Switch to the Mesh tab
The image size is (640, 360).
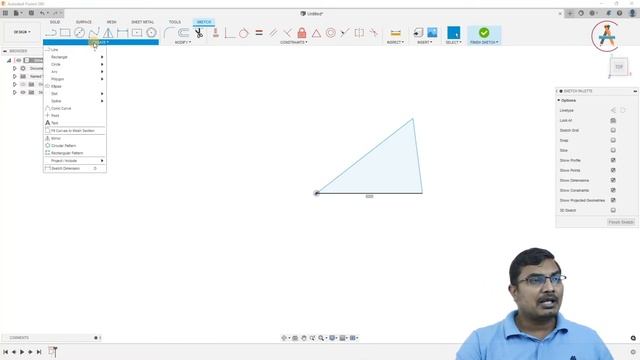111,22
